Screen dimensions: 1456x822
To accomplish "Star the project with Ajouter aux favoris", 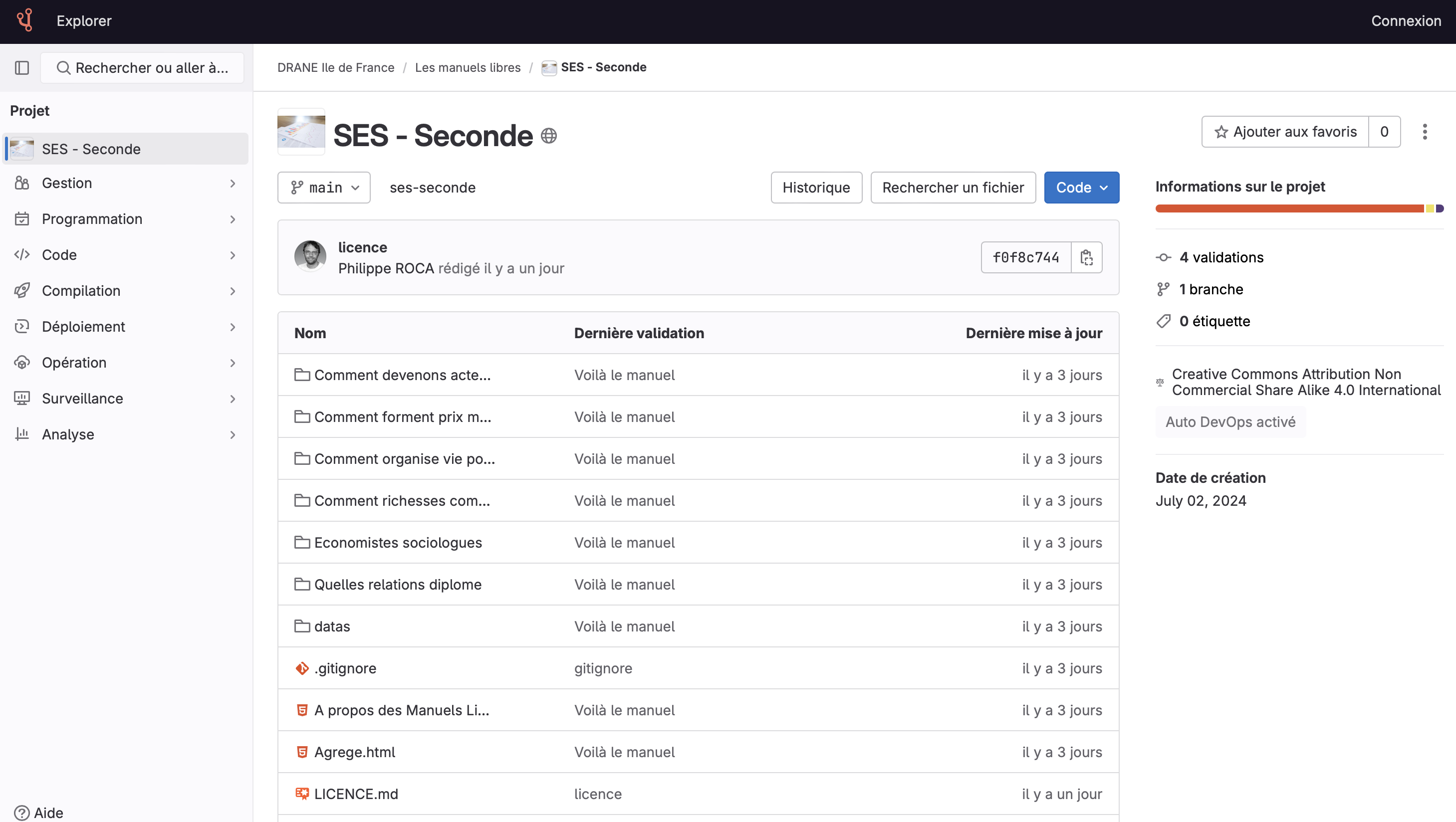I will [1285, 132].
